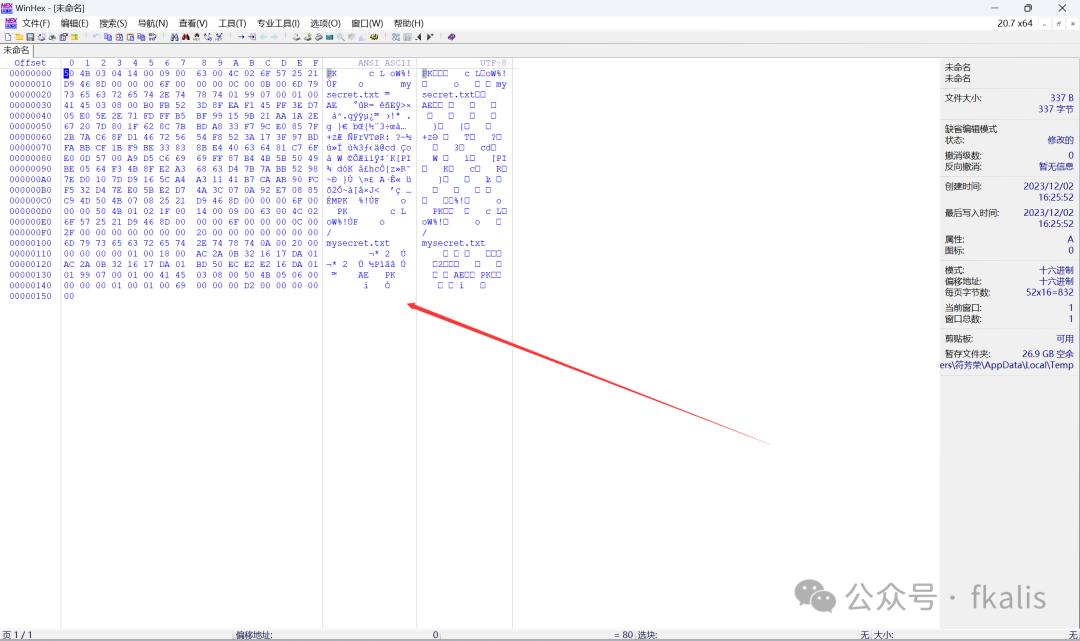
Task: Click 页 1 / 1 in the status bar
Action: tap(17, 635)
